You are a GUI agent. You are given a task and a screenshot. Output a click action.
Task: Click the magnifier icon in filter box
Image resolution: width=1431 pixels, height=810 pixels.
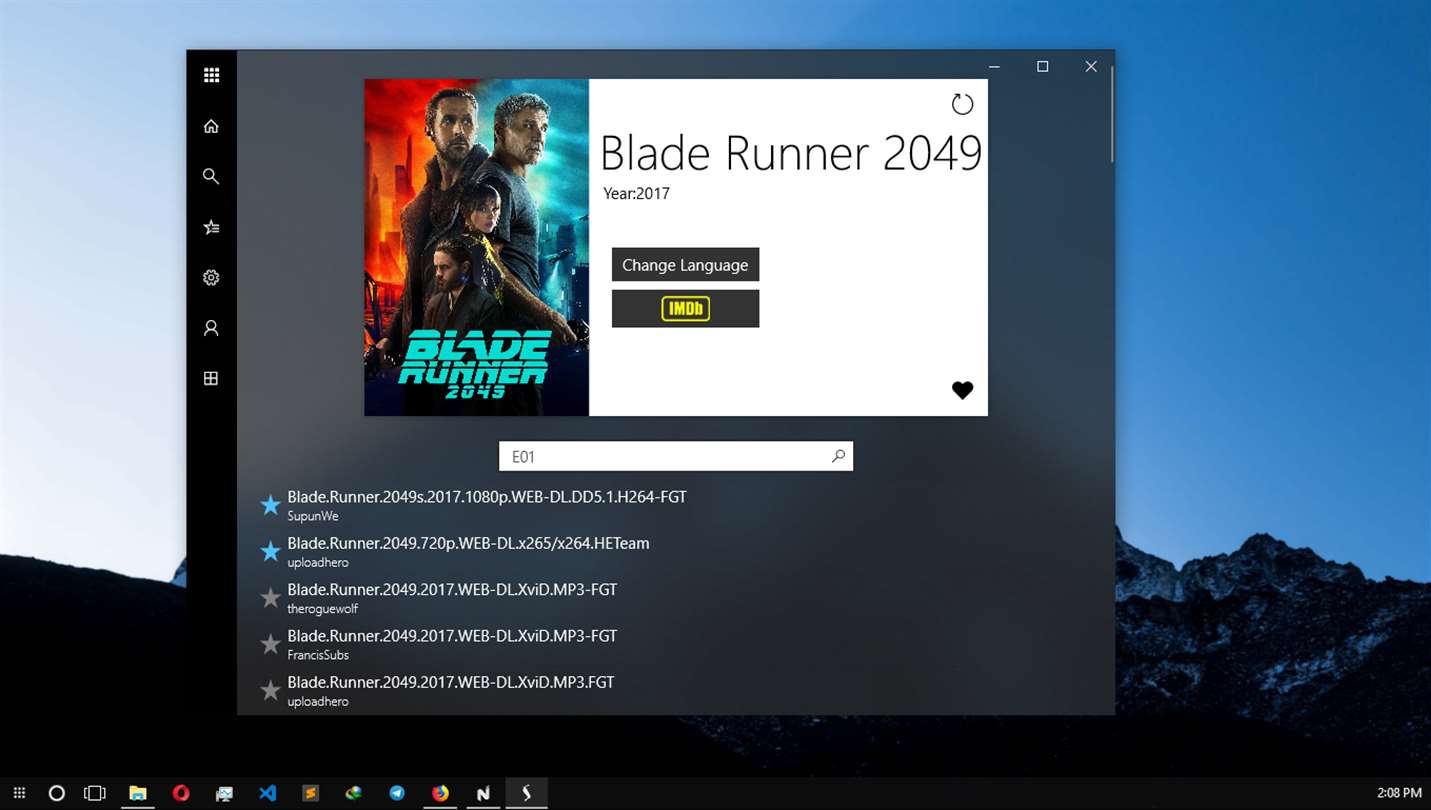point(838,456)
